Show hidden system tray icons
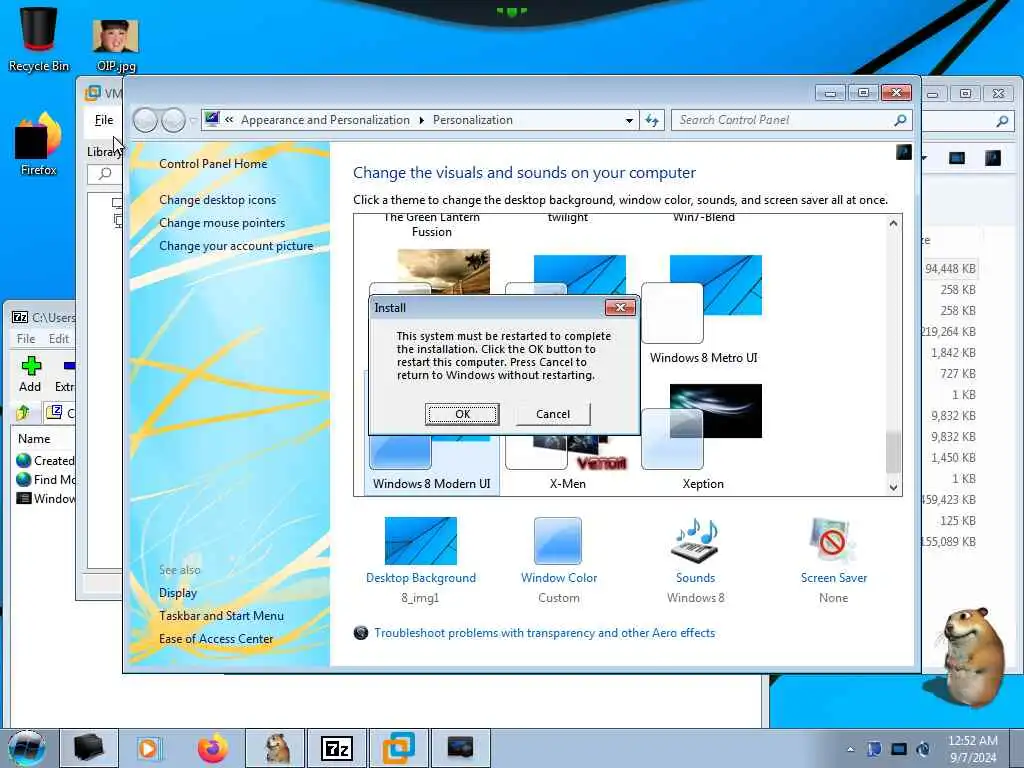Viewport: 1024px width, 768px height. tap(850, 749)
